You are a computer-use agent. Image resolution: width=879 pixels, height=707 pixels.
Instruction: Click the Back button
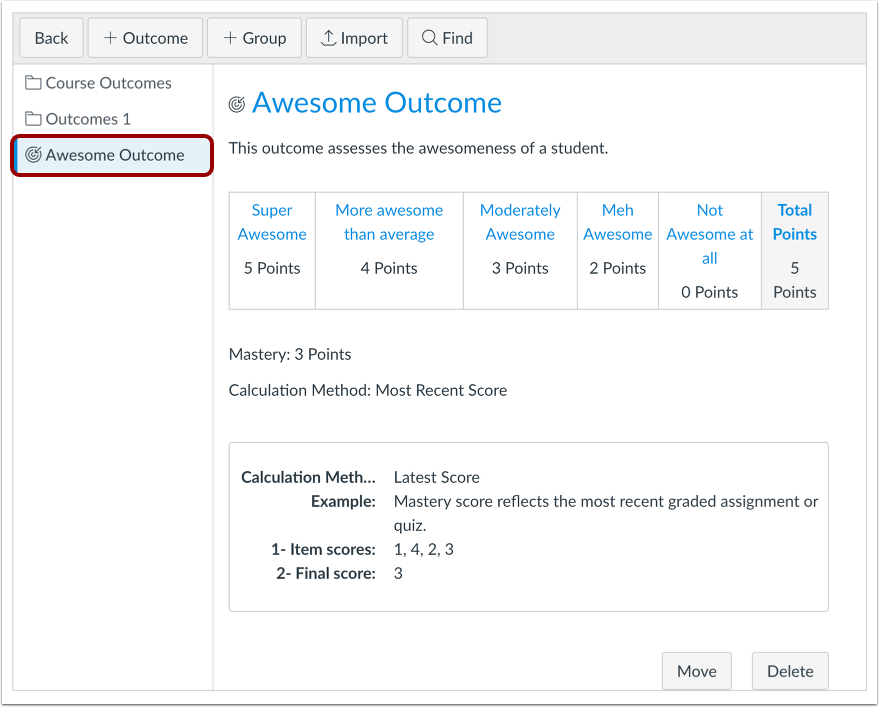[x=51, y=38]
